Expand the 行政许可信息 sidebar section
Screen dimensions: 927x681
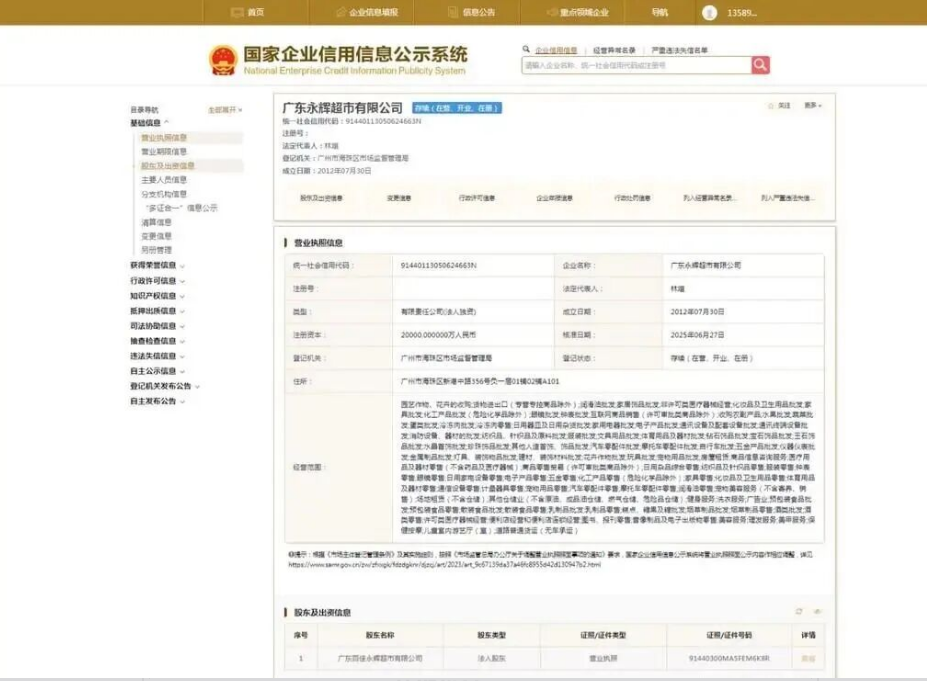pyautogui.click(x=158, y=281)
